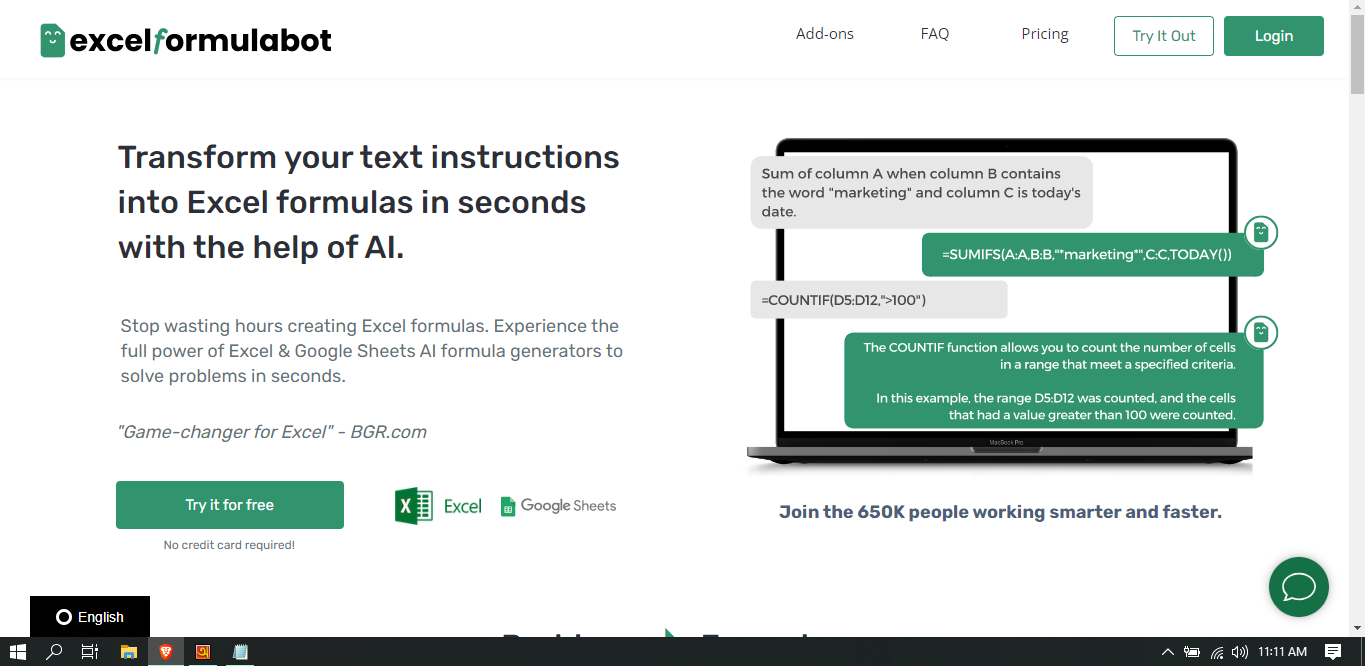Open Brave browser in taskbar
This screenshot has height=666, width=1365.
click(x=165, y=652)
